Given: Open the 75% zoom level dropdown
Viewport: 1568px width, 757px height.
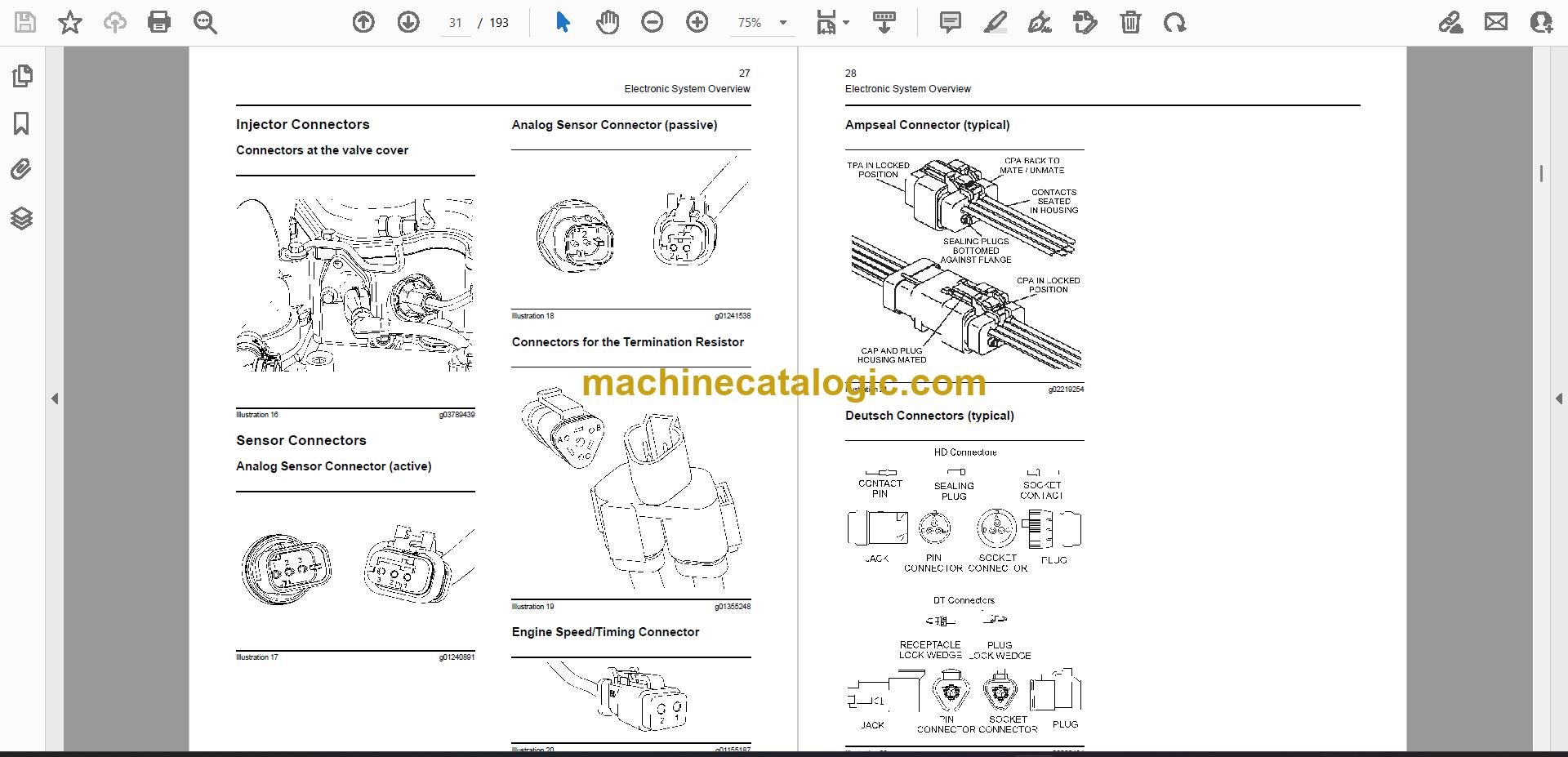Looking at the screenshot, I should click(763, 23).
